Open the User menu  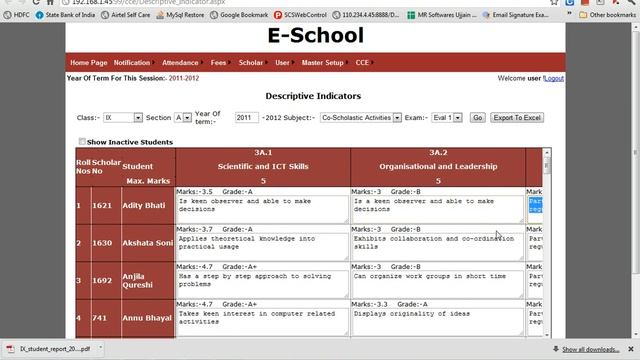tap(282, 62)
